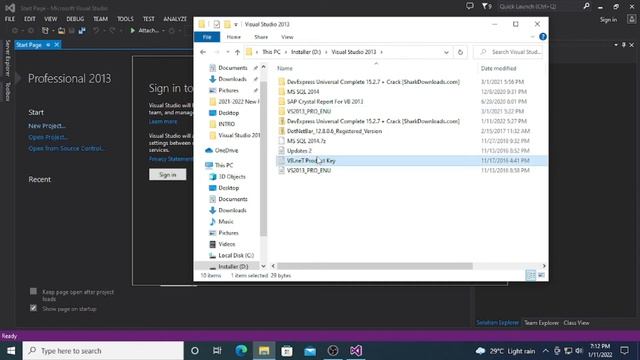Click the Learn more link
Screen dimensions: 640x360
point(163,122)
